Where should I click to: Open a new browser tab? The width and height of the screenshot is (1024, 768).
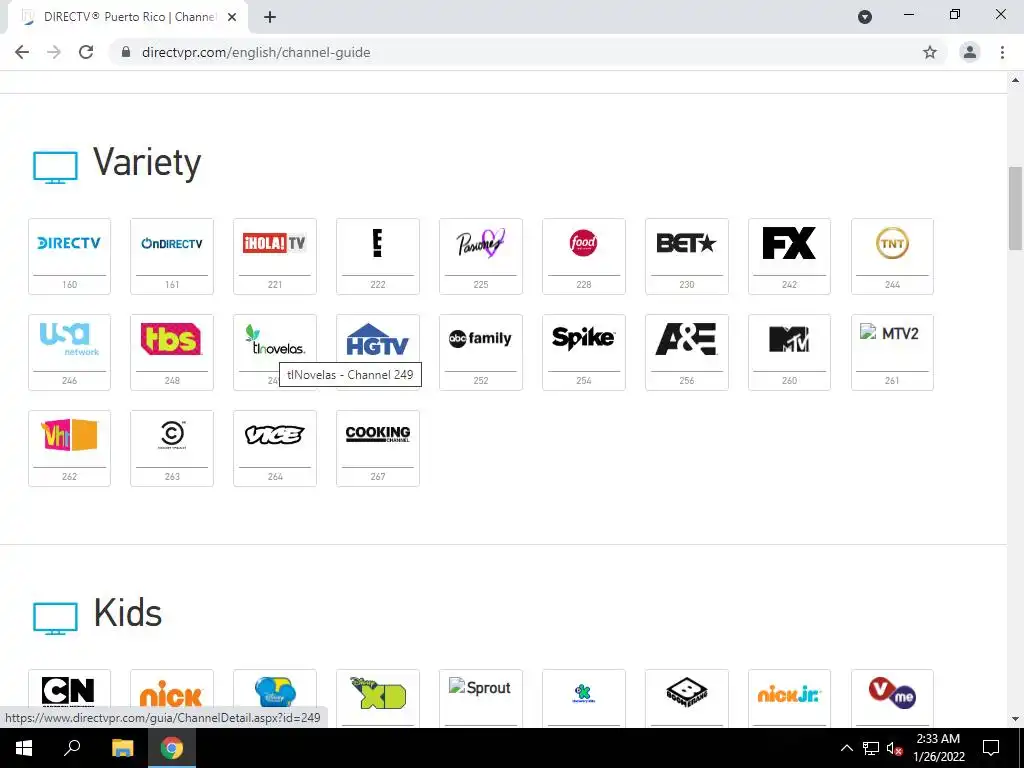pos(270,17)
